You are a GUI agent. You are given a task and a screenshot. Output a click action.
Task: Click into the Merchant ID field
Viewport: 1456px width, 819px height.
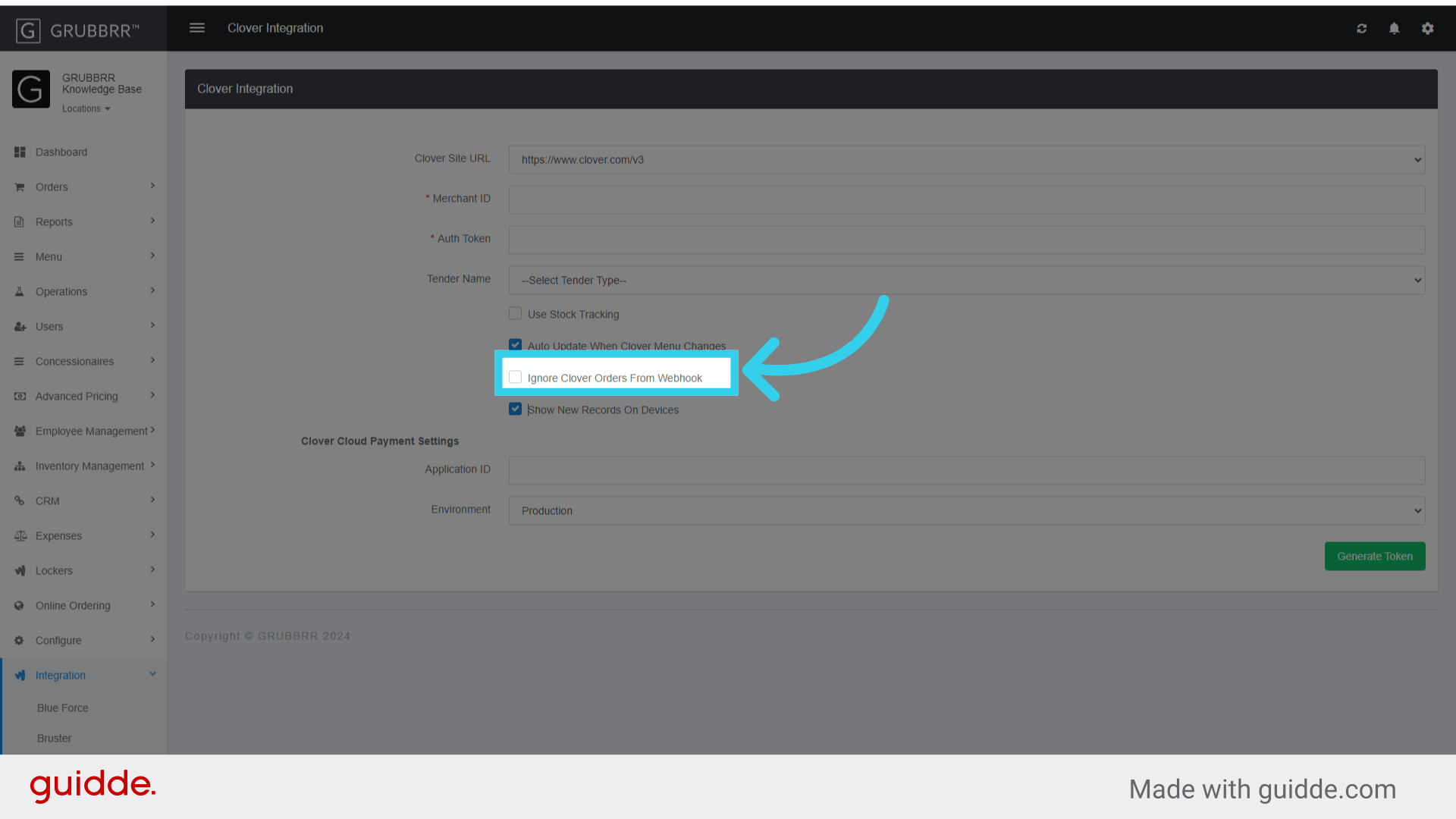pyautogui.click(x=967, y=200)
